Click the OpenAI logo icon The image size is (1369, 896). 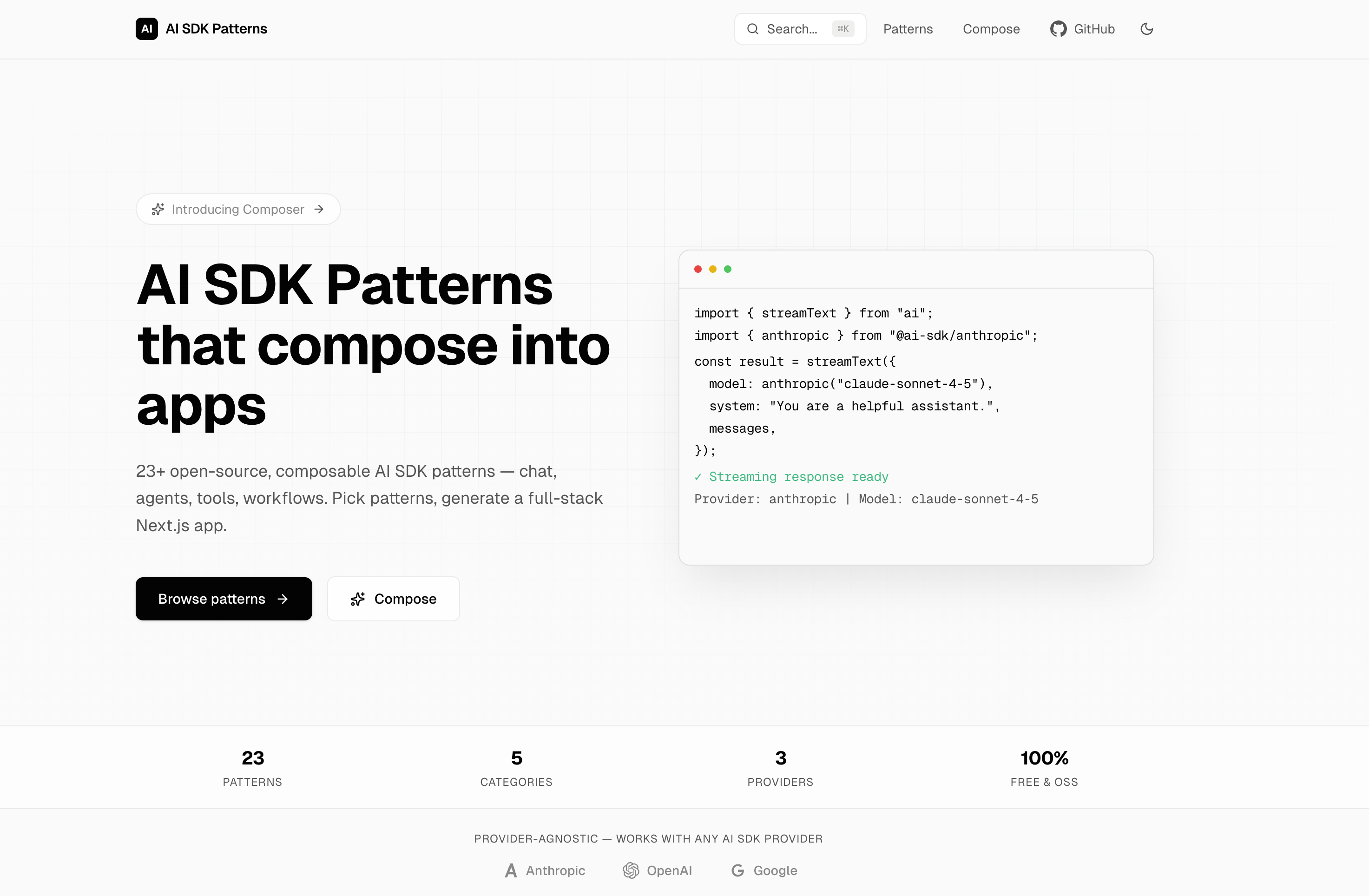point(631,871)
